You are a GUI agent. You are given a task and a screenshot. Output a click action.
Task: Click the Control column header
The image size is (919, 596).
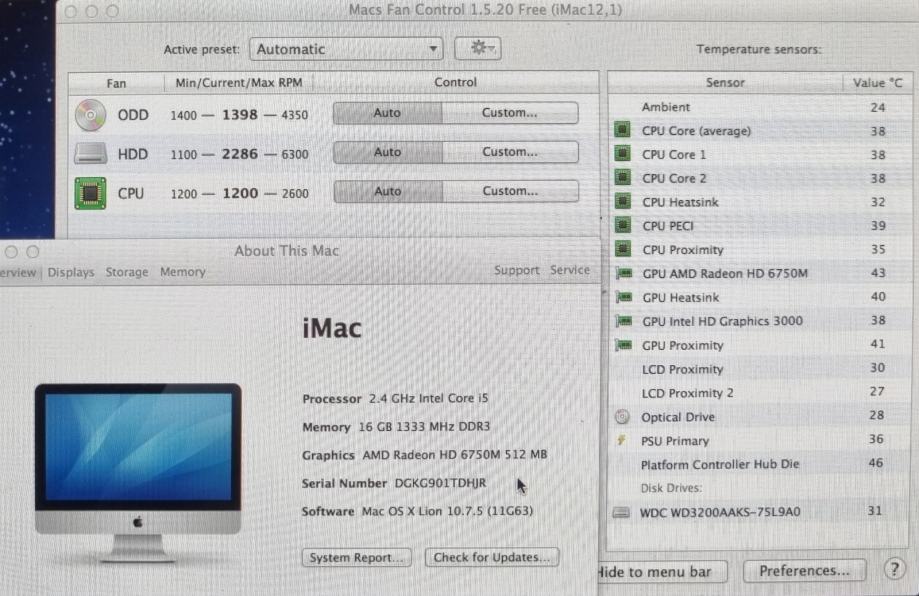click(455, 82)
